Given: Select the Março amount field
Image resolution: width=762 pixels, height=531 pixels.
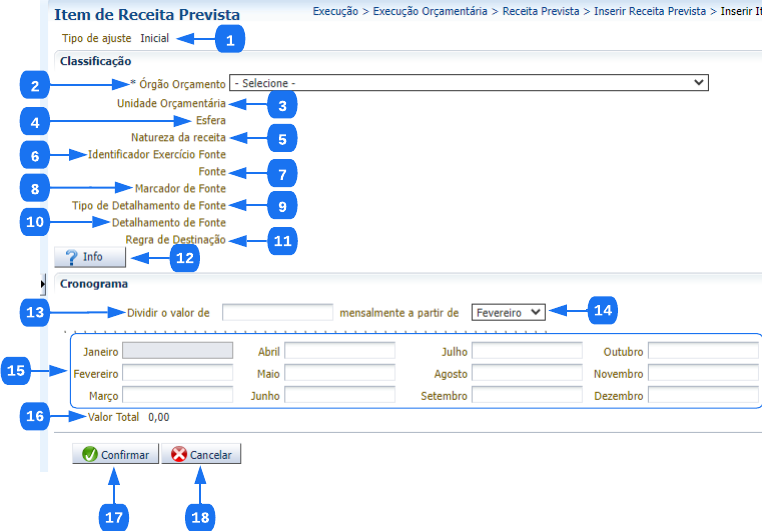Looking at the screenshot, I should pyautogui.click(x=177, y=395).
